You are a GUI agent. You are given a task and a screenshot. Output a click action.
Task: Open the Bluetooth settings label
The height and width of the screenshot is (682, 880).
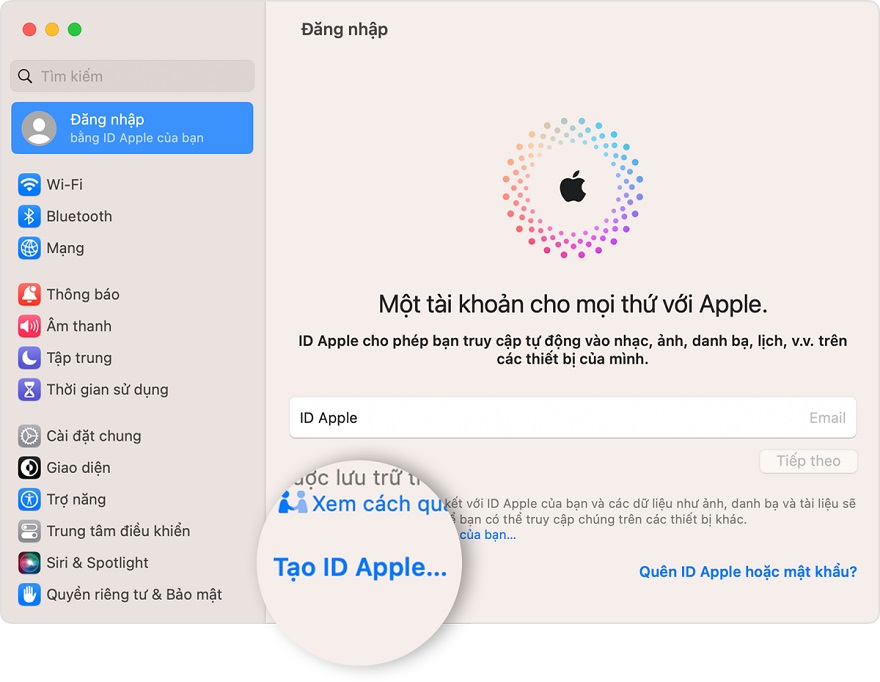[x=79, y=216]
